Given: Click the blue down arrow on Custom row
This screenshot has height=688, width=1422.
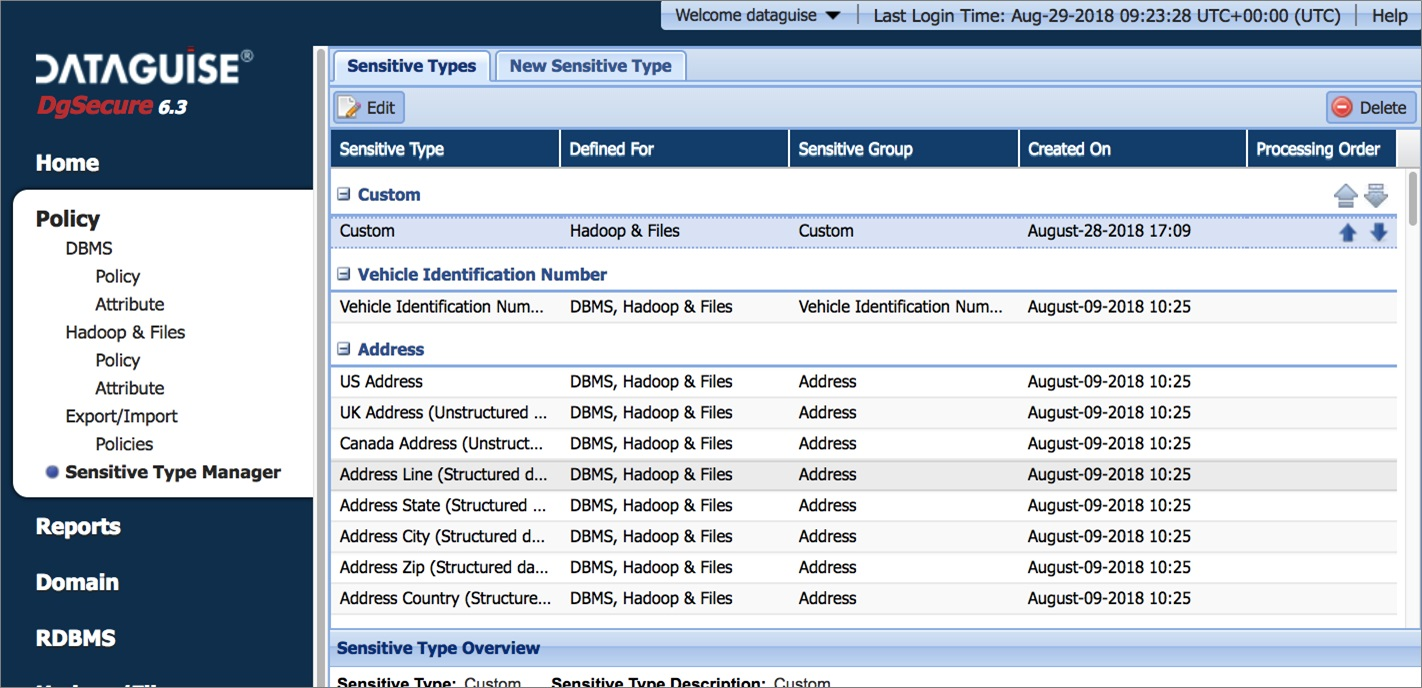Looking at the screenshot, I should pos(1379,232).
